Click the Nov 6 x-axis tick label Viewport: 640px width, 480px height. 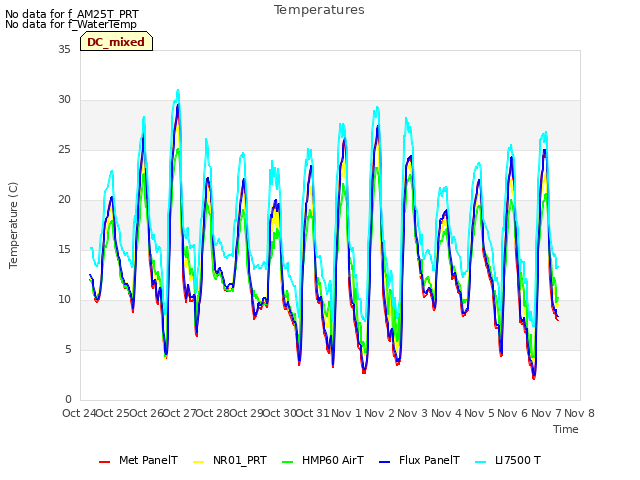pyautogui.click(x=513, y=413)
